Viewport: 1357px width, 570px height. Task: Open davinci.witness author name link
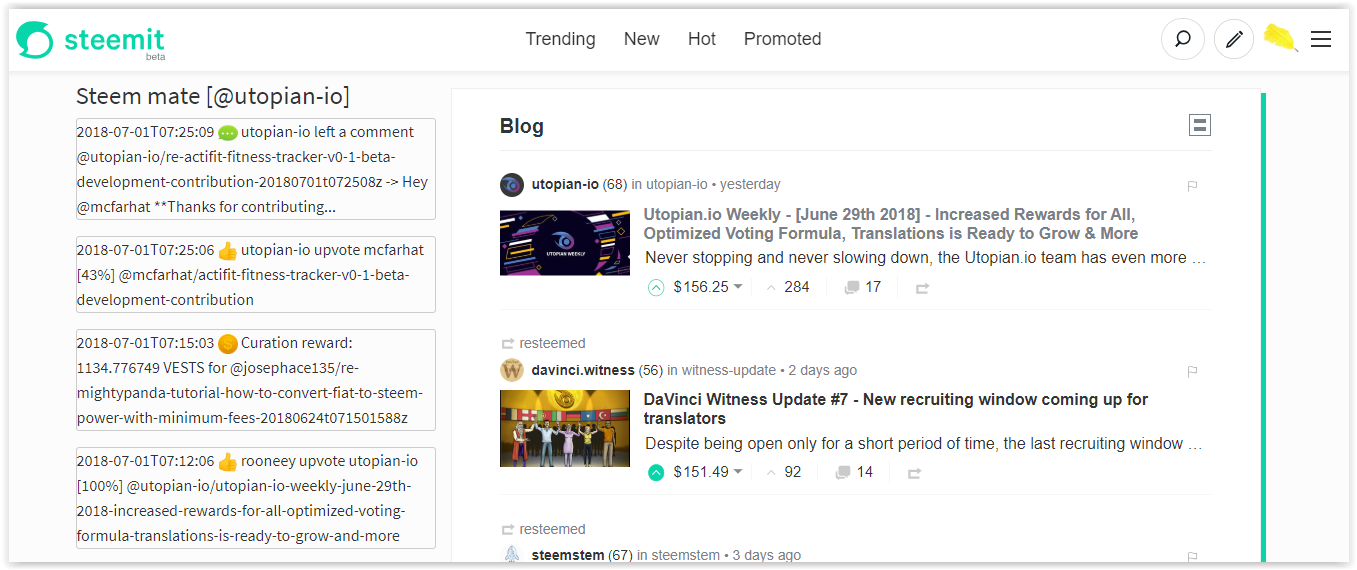[583, 370]
